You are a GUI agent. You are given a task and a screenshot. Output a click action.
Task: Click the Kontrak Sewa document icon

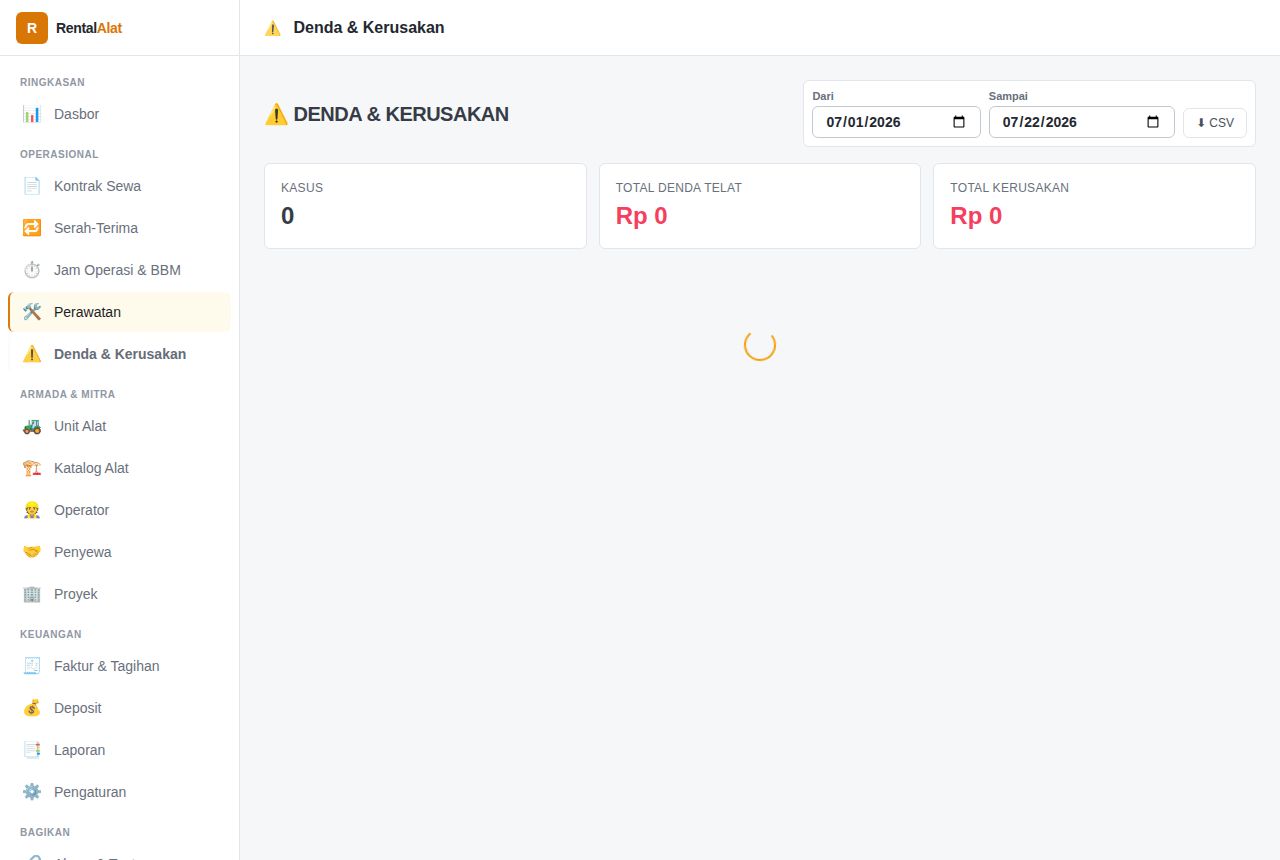coord(32,186)
